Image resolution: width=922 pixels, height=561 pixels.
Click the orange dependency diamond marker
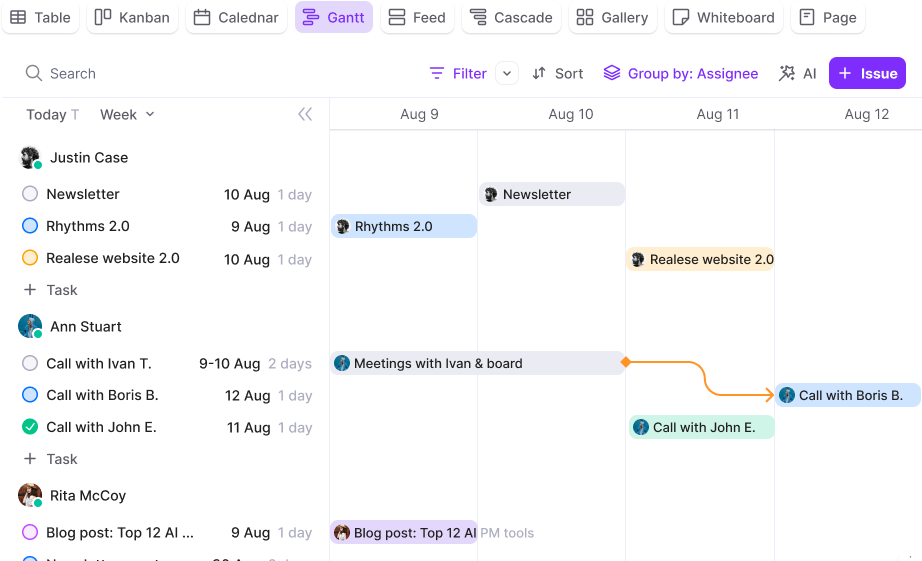[x=625, y=362]
